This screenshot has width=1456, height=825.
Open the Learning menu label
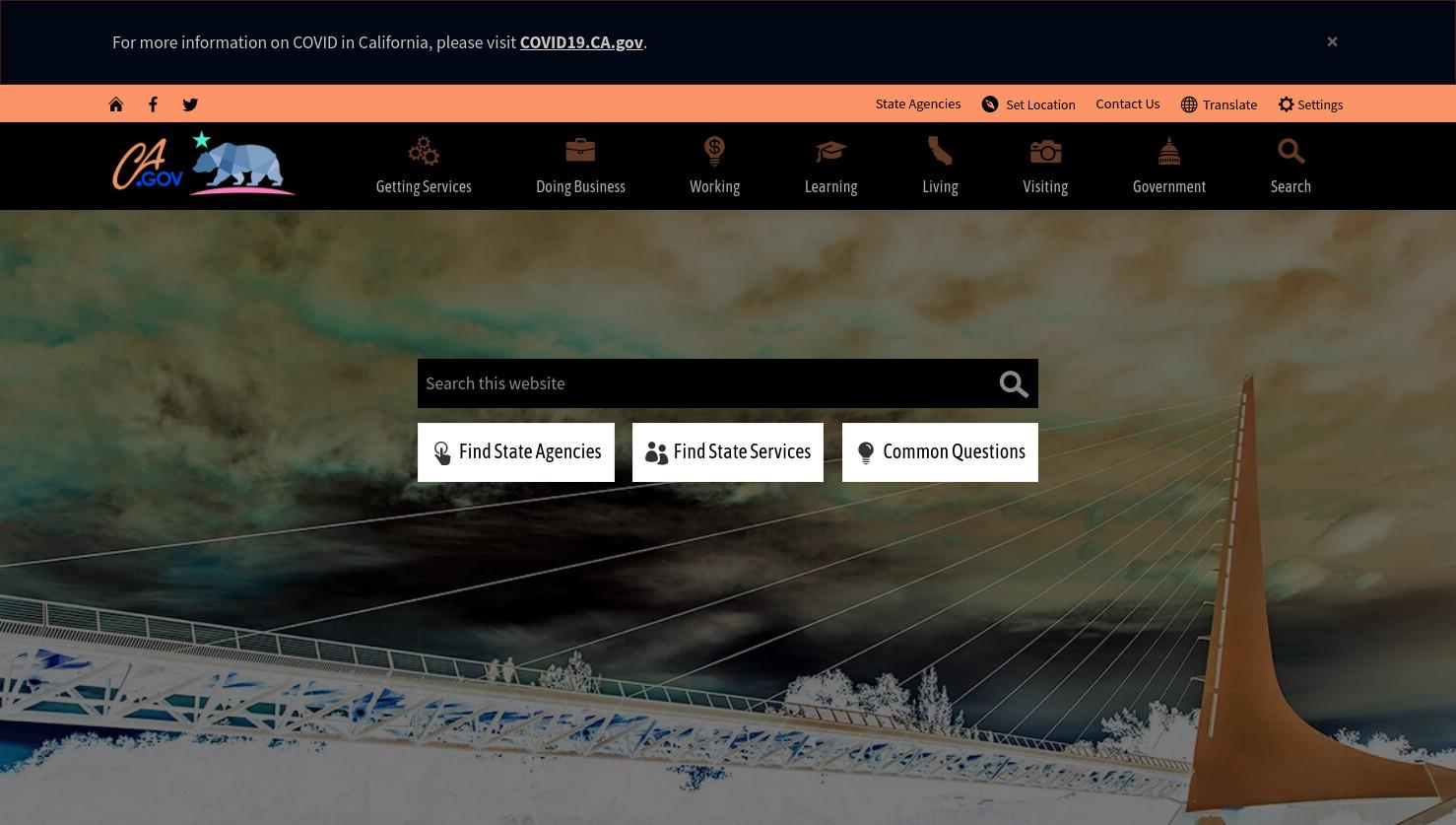click(x=830, y=186)
